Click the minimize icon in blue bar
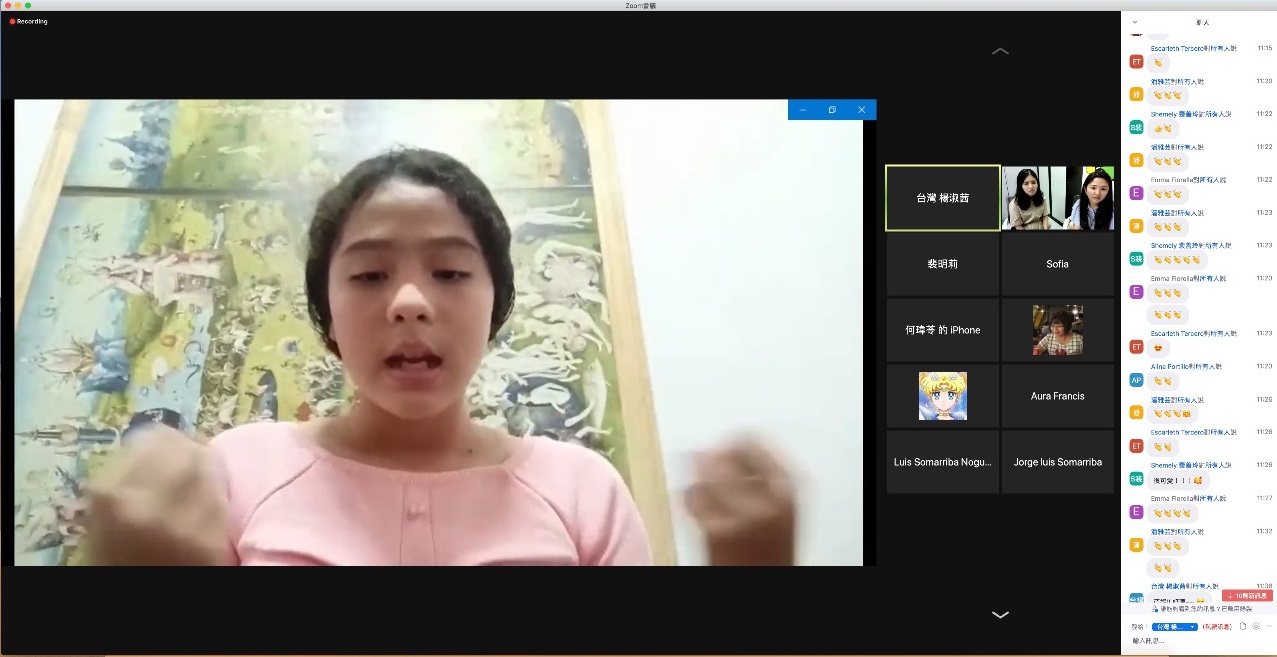The image size is (1277, 657). (803, 110)
